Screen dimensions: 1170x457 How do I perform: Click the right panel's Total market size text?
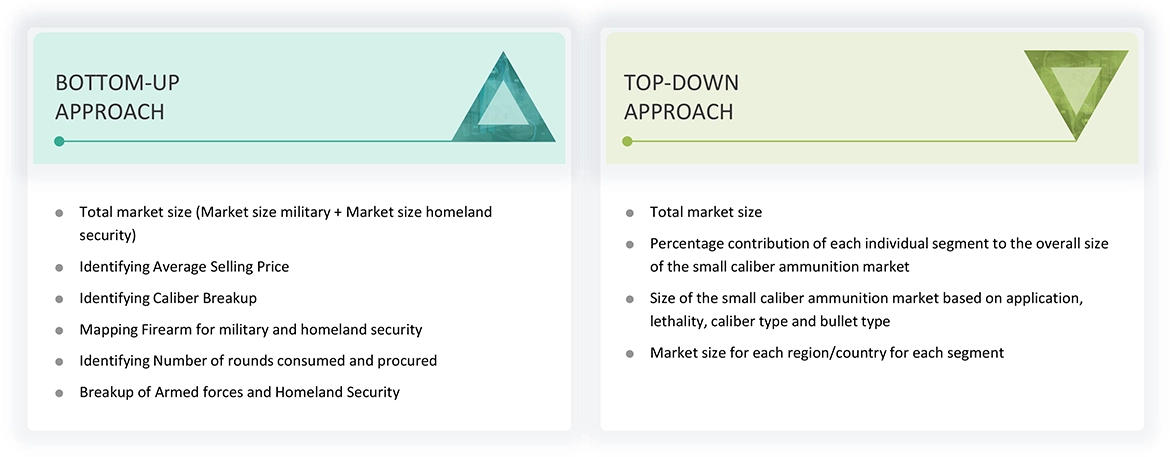705,212
